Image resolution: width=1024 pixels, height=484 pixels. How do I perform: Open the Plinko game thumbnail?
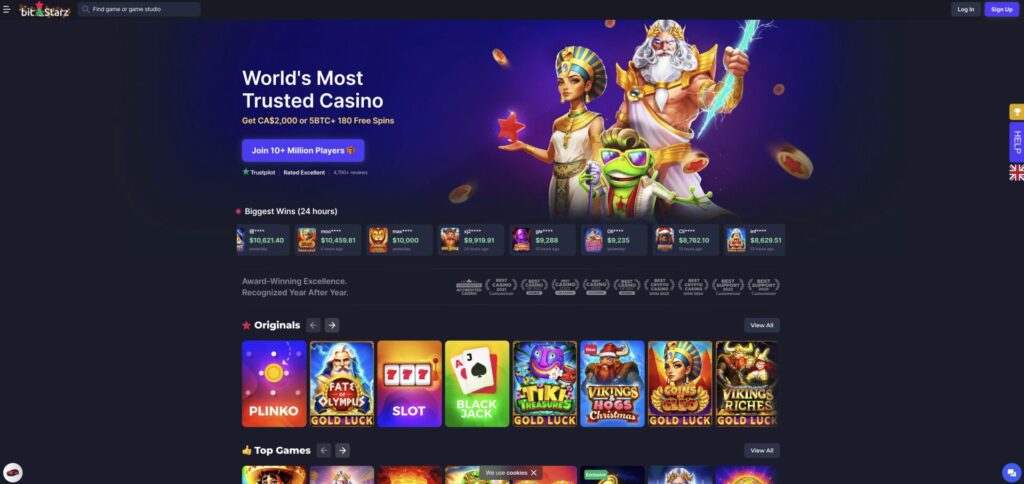274,383
